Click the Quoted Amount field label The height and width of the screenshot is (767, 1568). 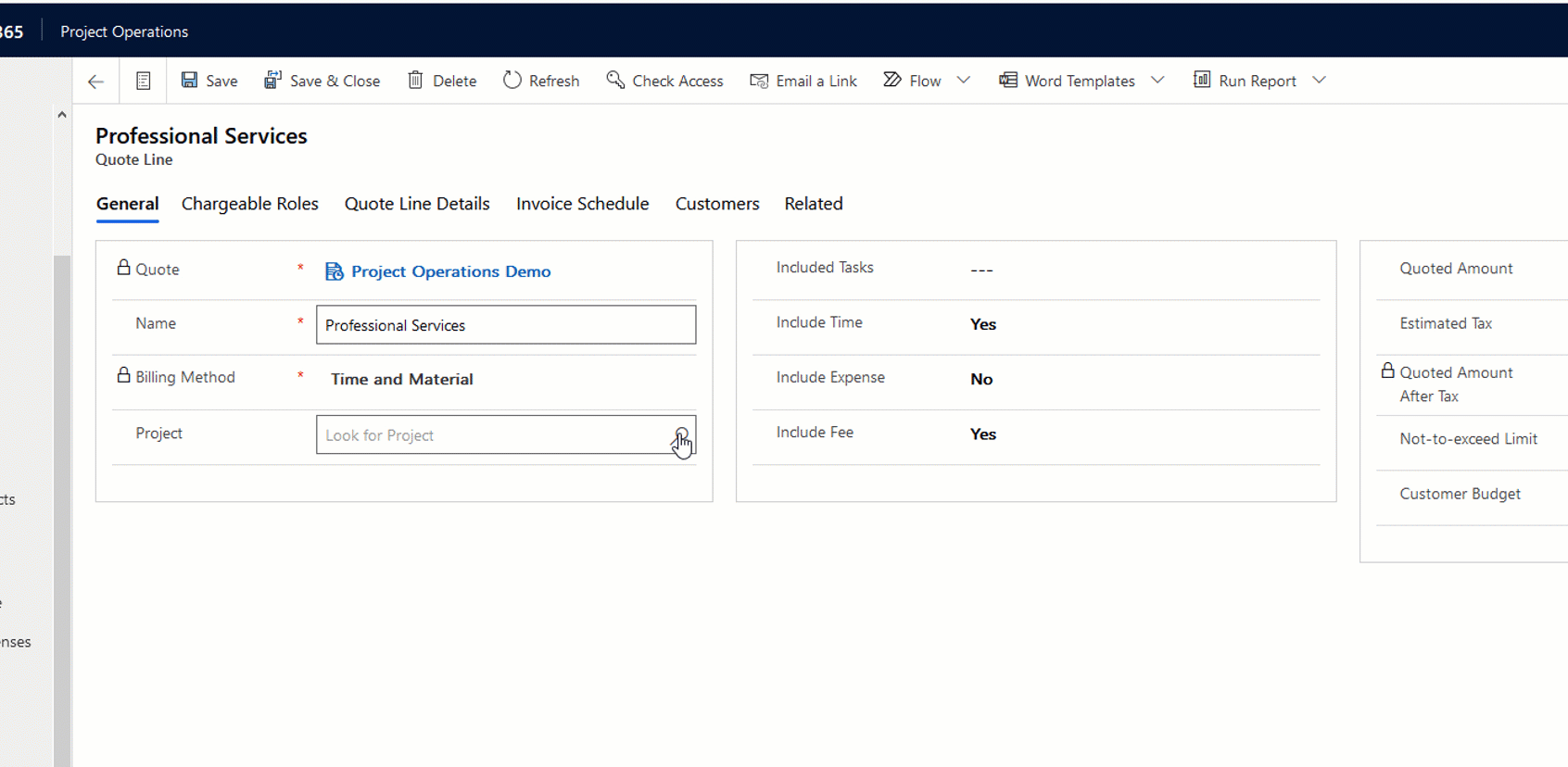tap(1456, 269)
